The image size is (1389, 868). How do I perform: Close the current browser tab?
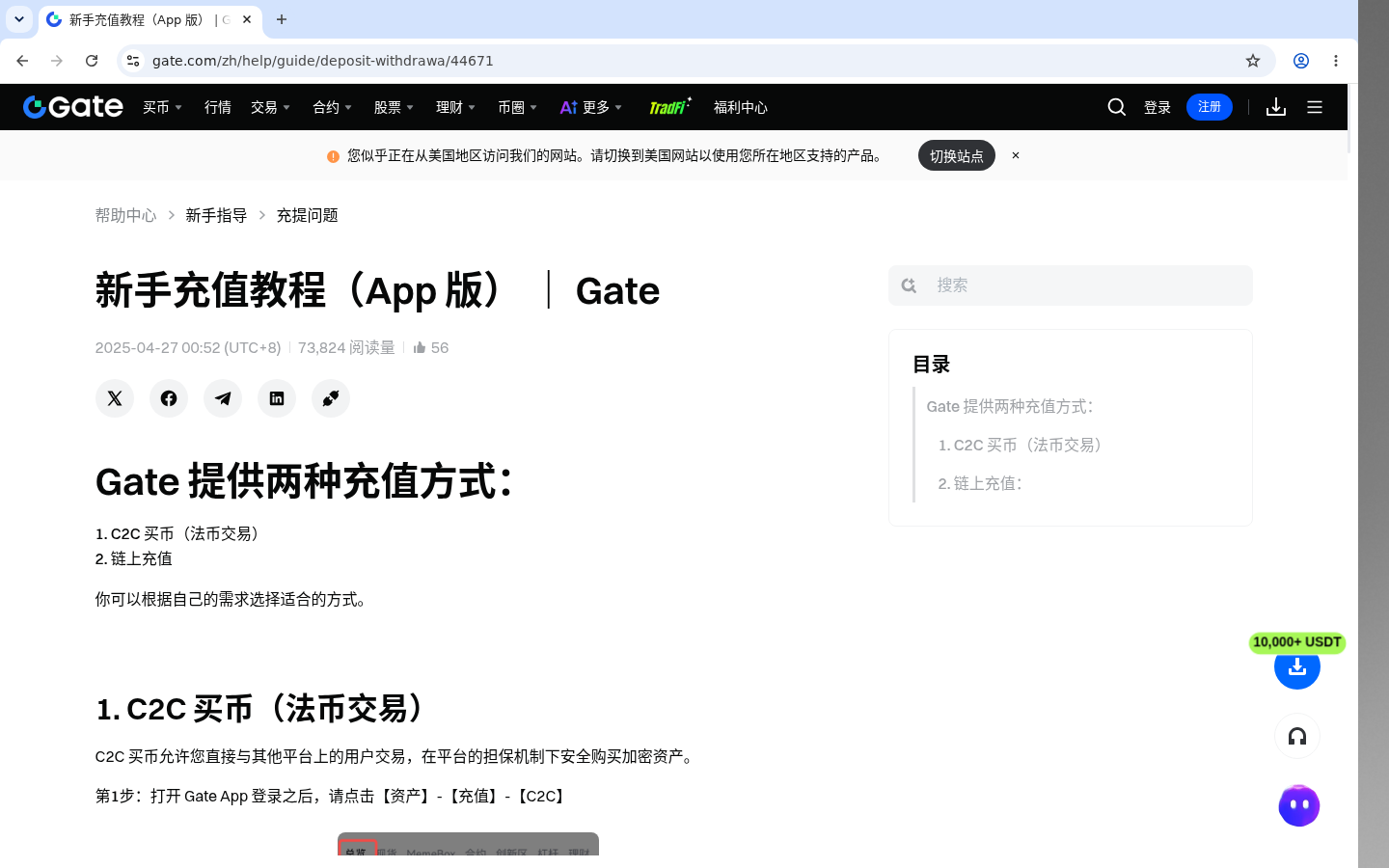[x=247, y=19]
